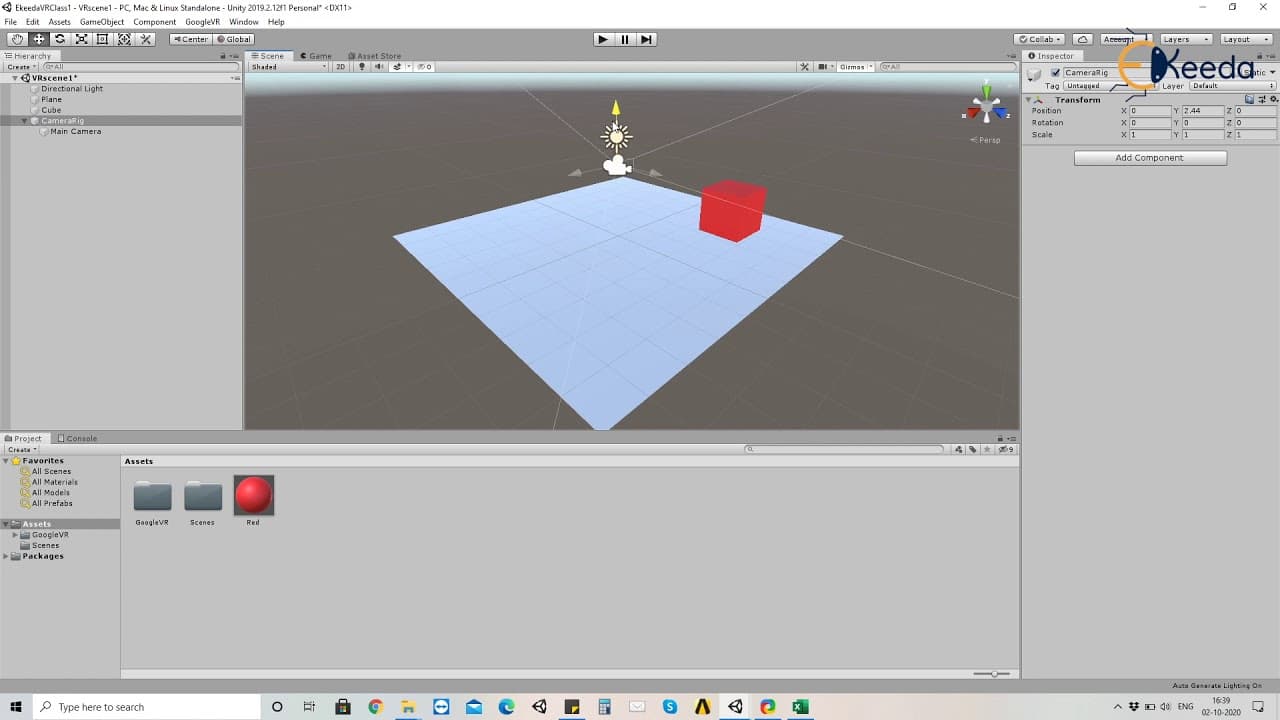Open Google Chrome from the taskbar

coord(375,707)
